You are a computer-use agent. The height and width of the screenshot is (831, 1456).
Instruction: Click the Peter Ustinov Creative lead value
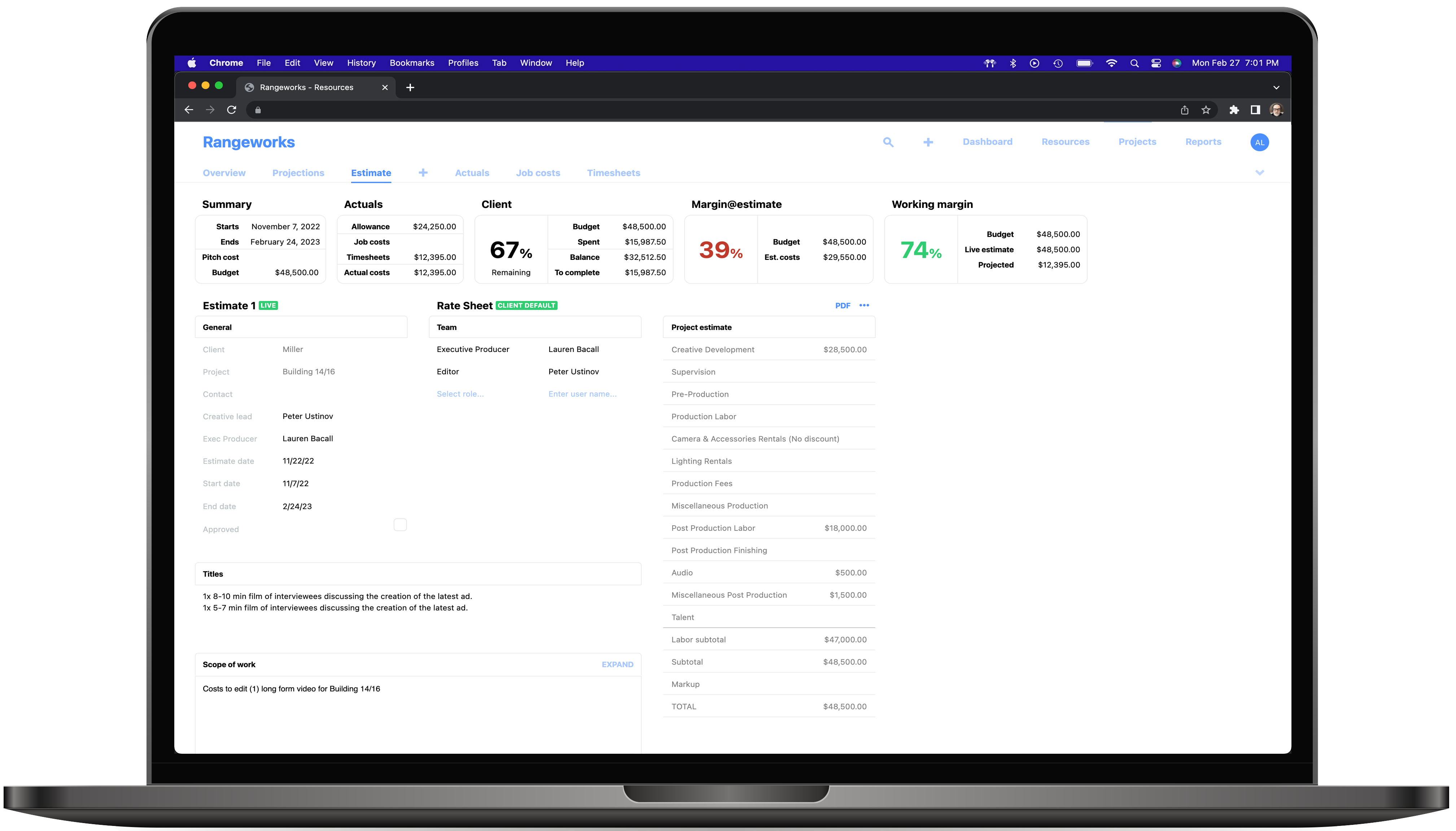pos(307,416)
